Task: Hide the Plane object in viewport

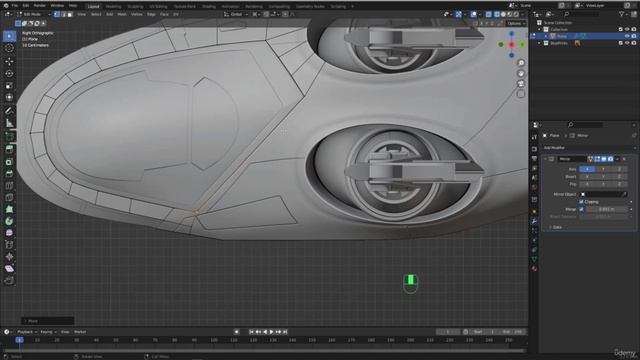Action: tap(627, 36)
